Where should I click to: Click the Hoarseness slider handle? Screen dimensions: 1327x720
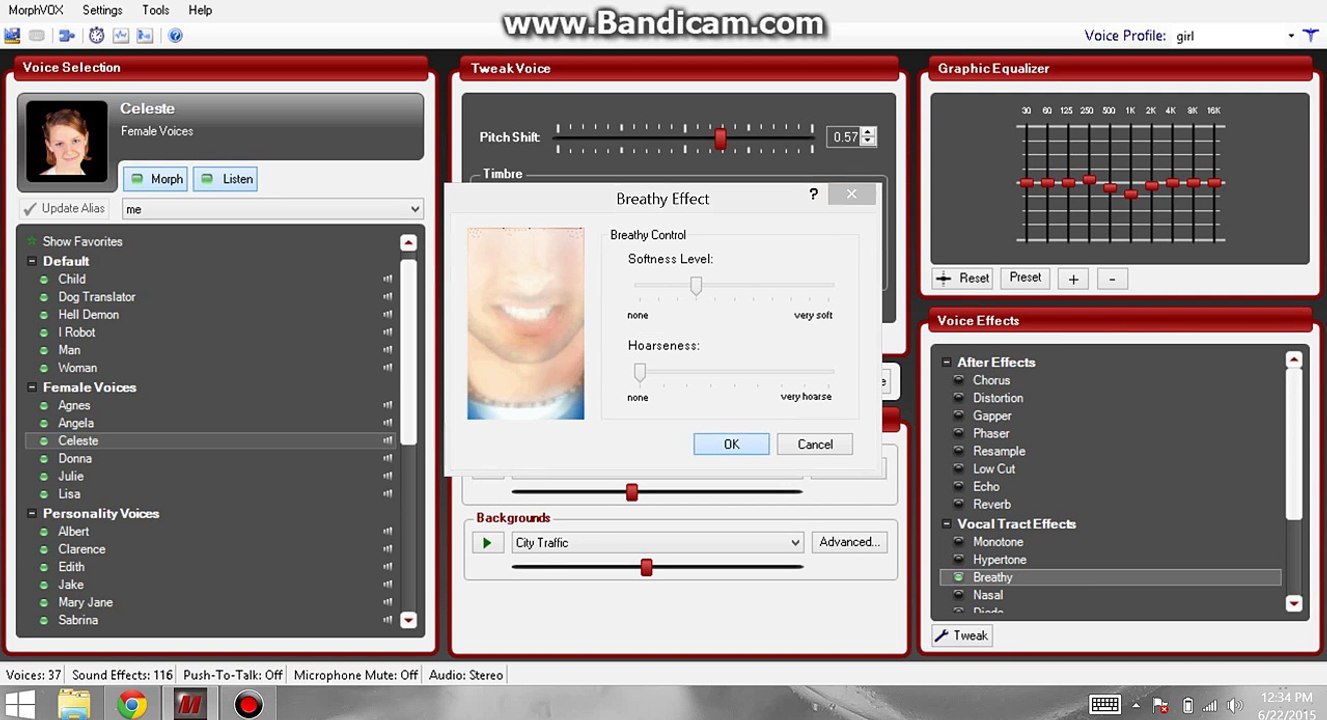click(640, 373)
